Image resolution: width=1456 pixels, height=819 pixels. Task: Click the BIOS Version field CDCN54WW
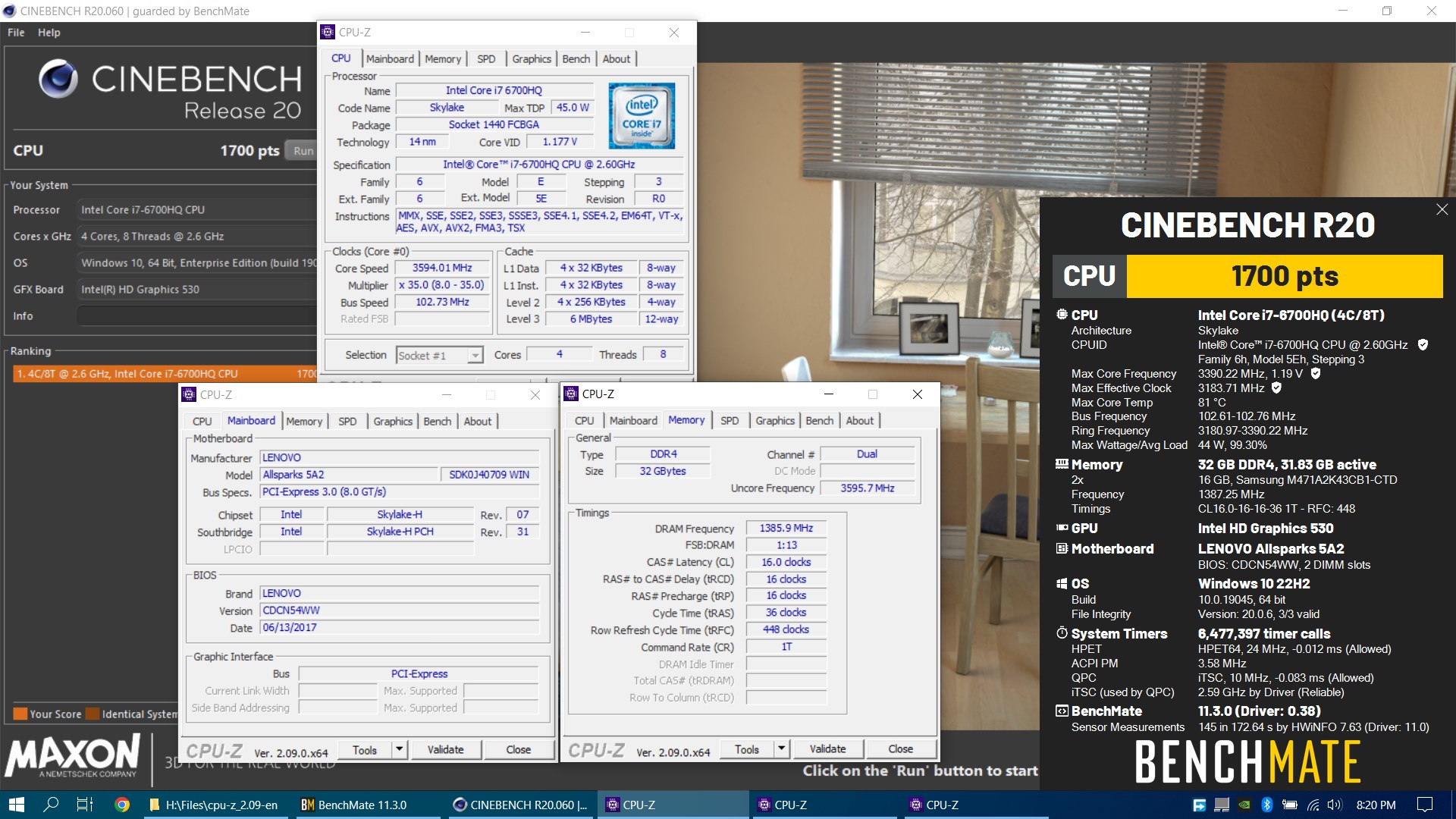[x=399, y=610]
